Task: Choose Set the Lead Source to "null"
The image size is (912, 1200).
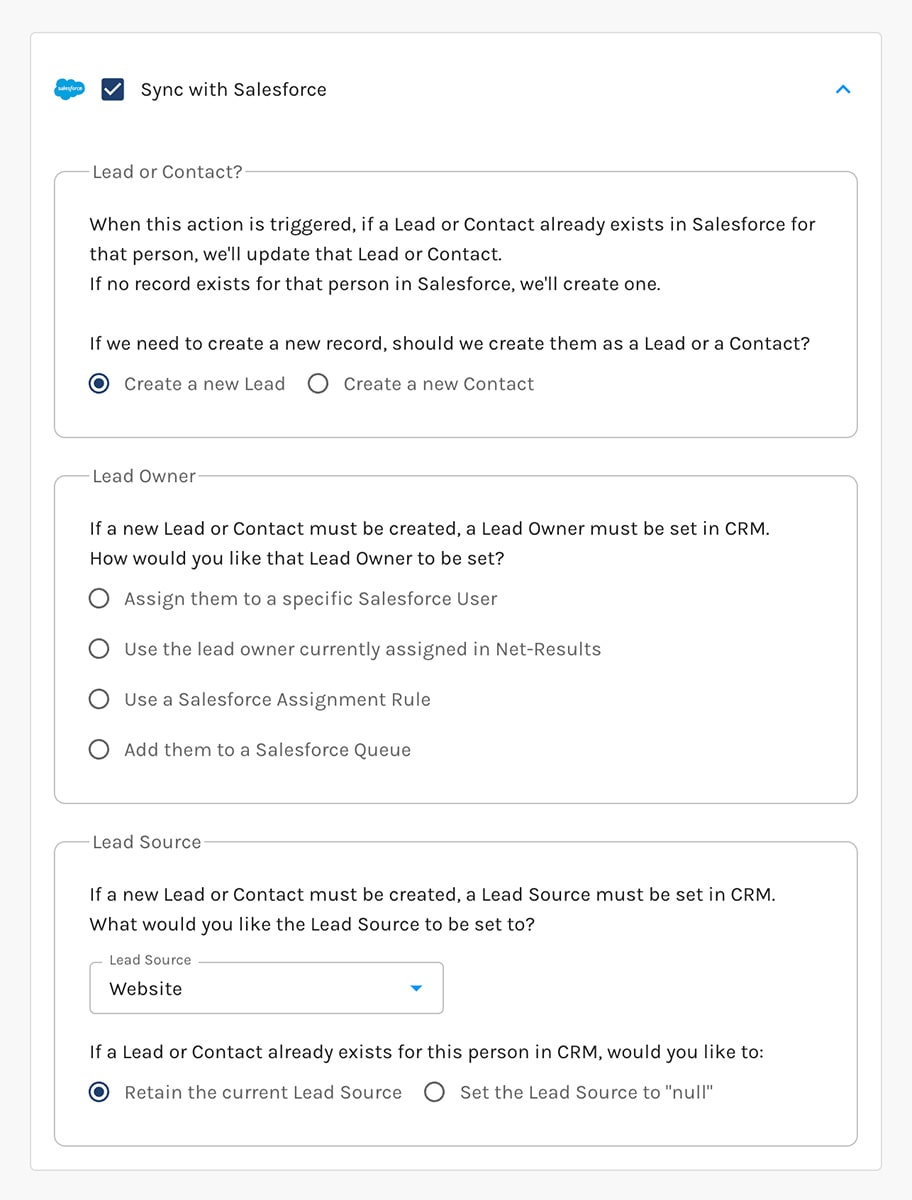Action: tap(434, 1092)
